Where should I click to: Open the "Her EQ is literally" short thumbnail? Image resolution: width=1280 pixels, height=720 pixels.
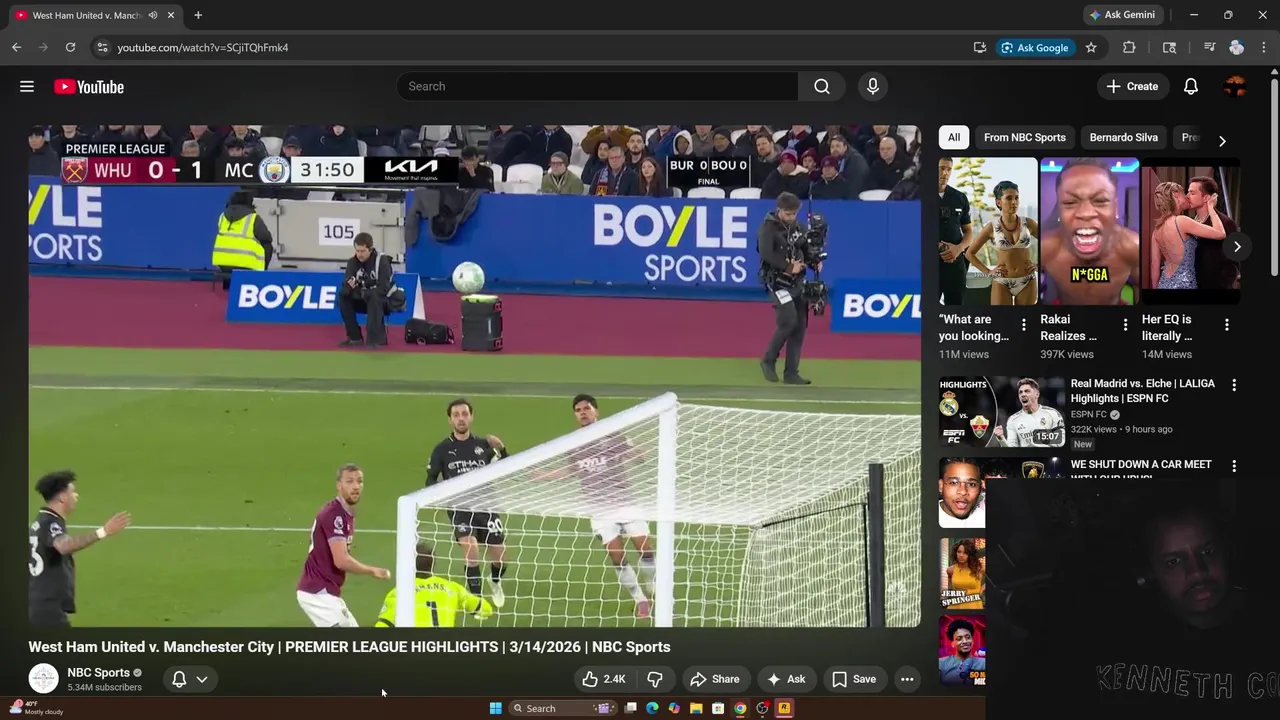point(1191,231)
